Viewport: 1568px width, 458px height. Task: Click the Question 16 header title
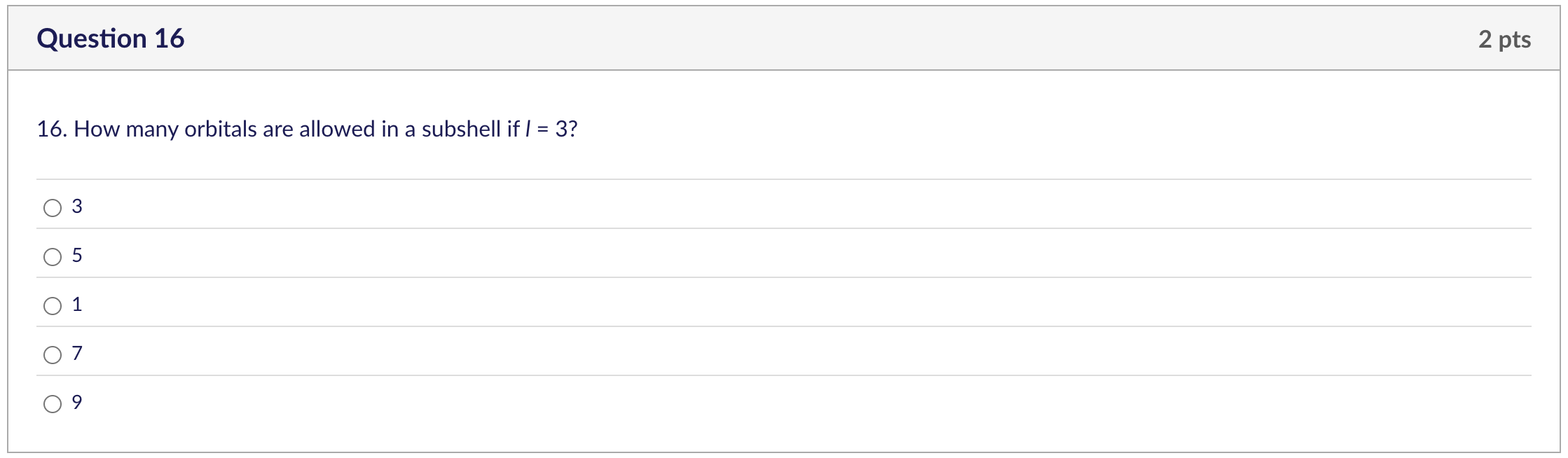pyautogui.click(x=112, y=39)
